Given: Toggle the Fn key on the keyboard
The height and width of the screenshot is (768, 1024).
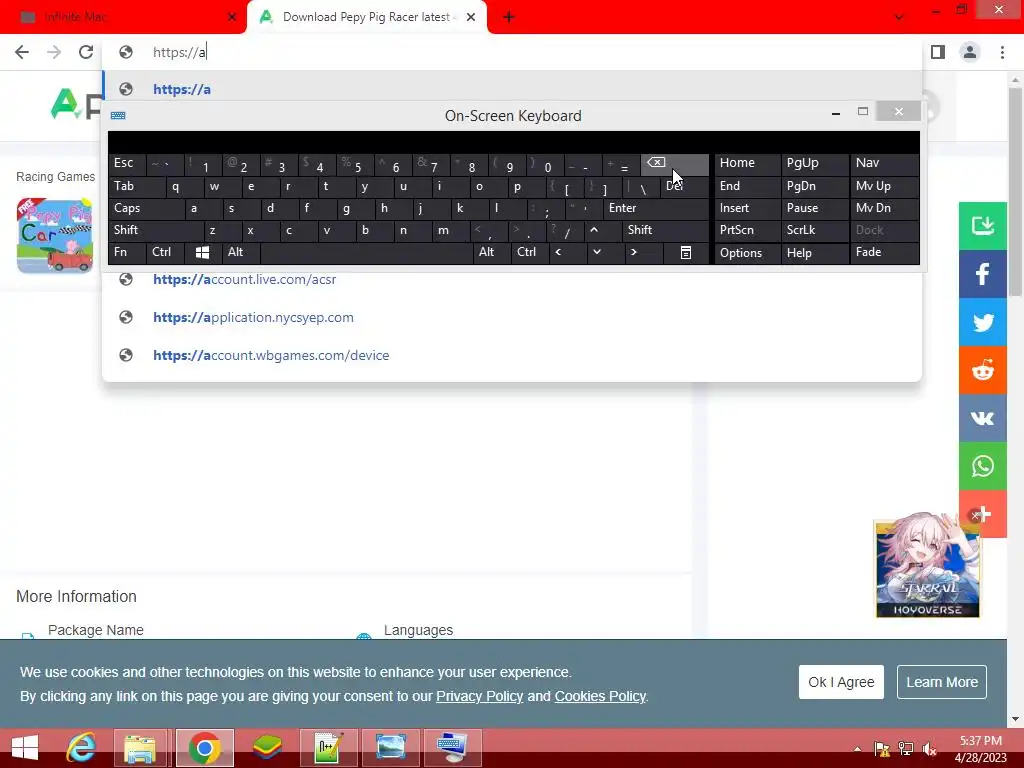Looking at the screenshot, I should click(x=127, y=252).
